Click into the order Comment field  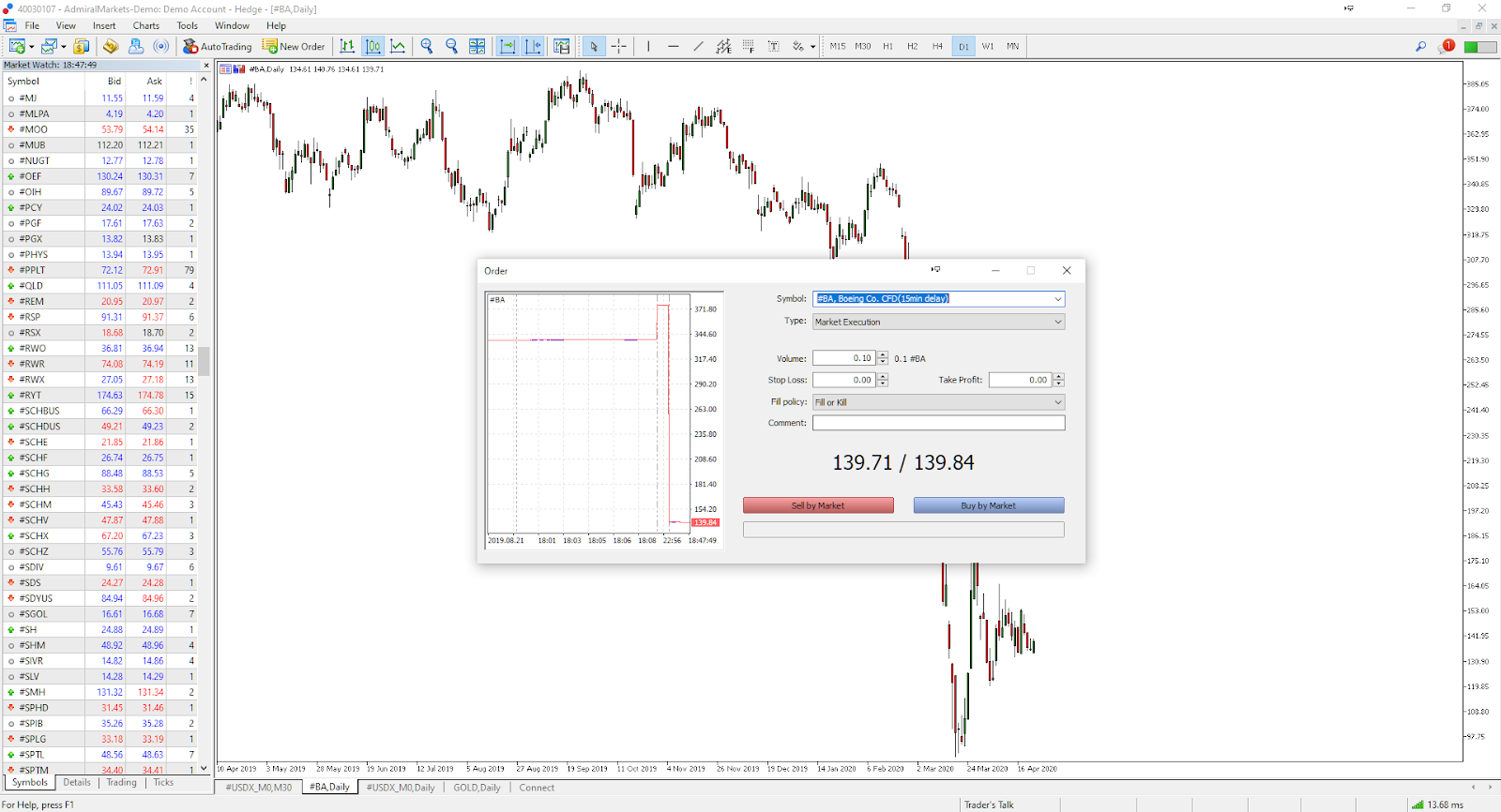pyautogui.click(x=938, y=423)
